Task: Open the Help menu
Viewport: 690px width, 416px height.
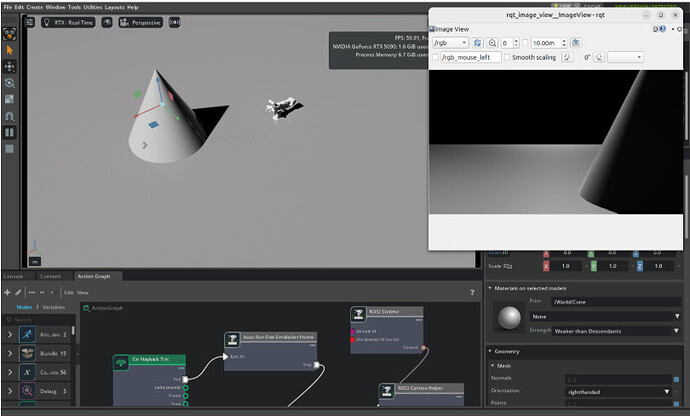Action: coord(132,7)
